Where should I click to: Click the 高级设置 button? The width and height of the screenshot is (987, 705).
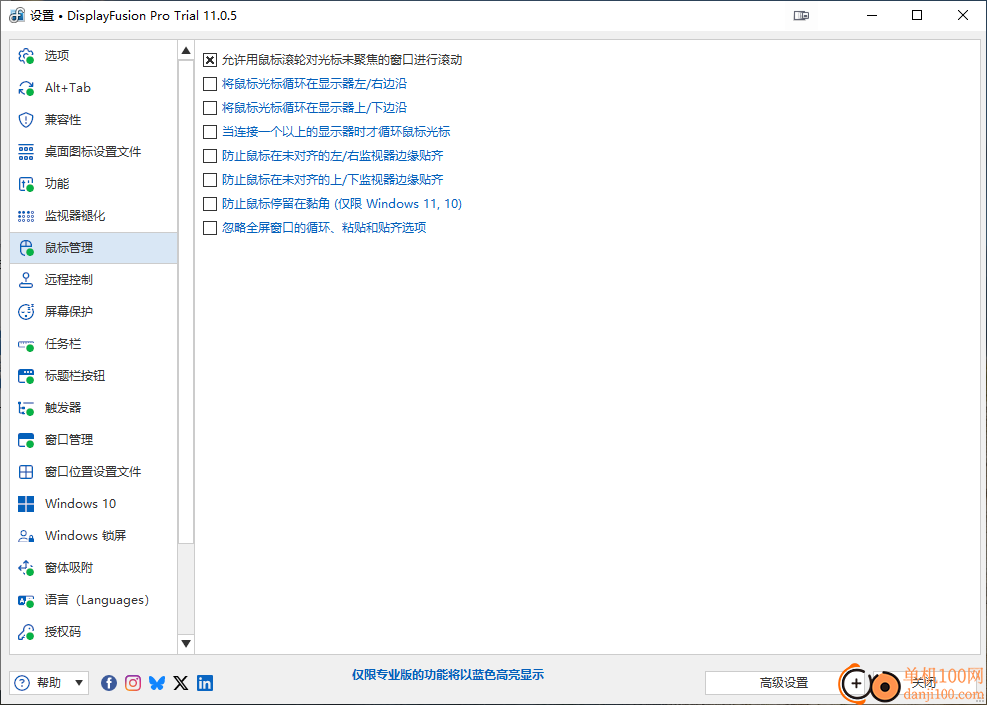coord(783,682)
